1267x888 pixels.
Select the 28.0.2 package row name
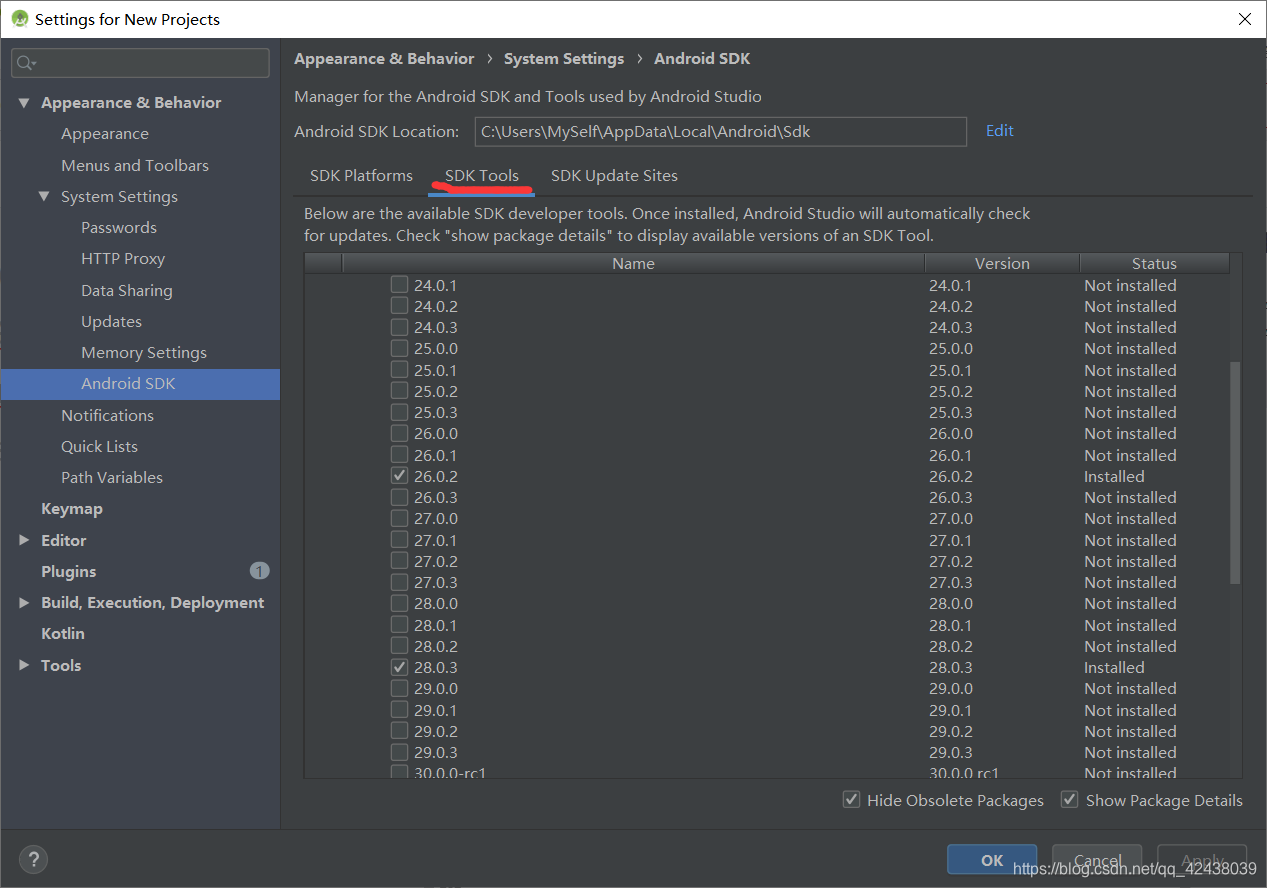click(436, 646)
